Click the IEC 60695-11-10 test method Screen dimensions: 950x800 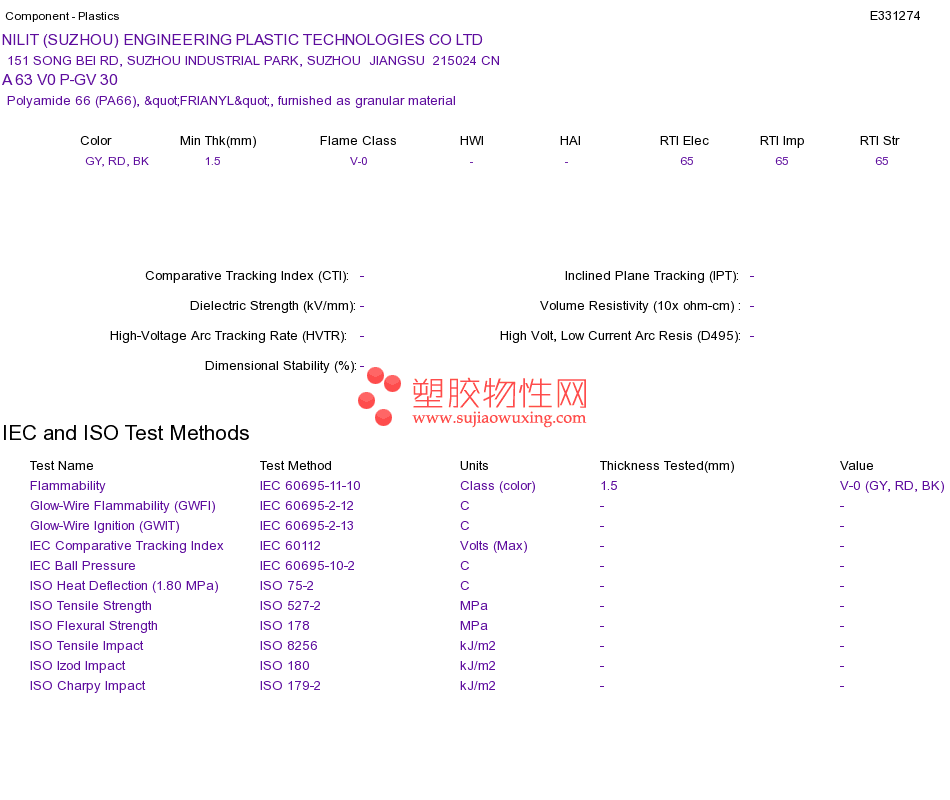pos(310,486)
